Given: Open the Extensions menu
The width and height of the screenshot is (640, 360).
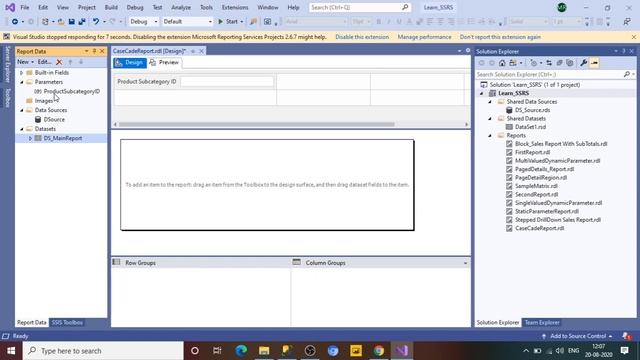Looking at the screenshot, I should coord(235,7).
